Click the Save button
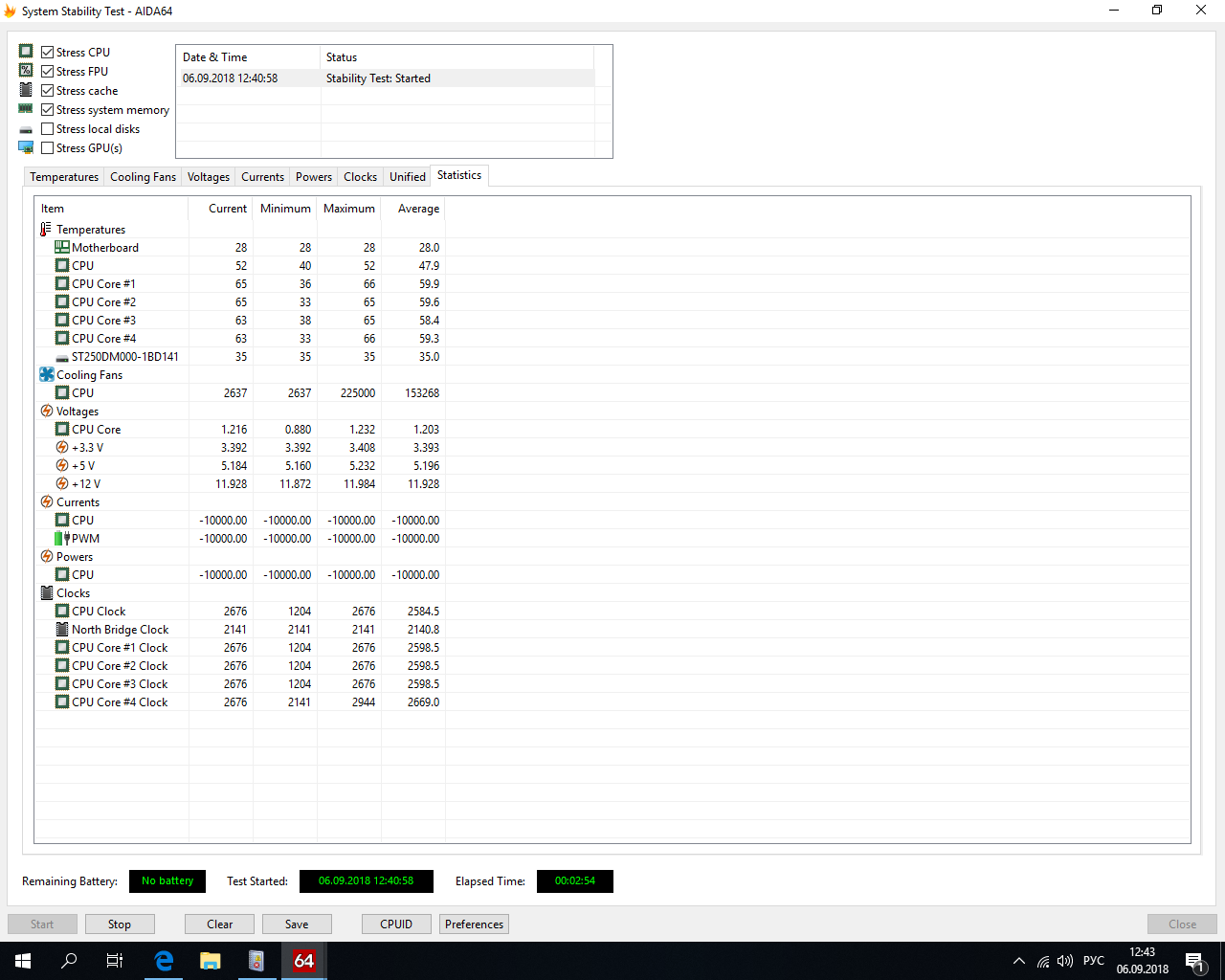 (297, 924)
